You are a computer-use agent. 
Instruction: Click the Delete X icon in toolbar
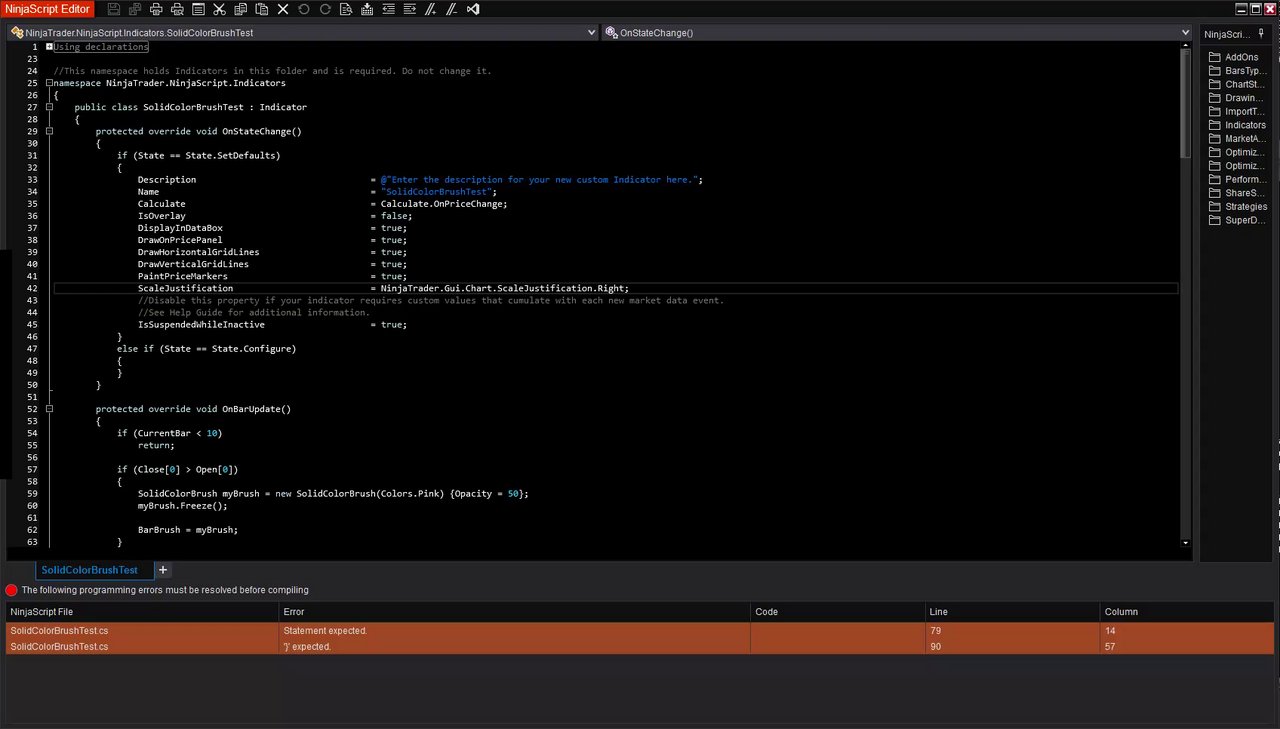(x=283, y=9)
